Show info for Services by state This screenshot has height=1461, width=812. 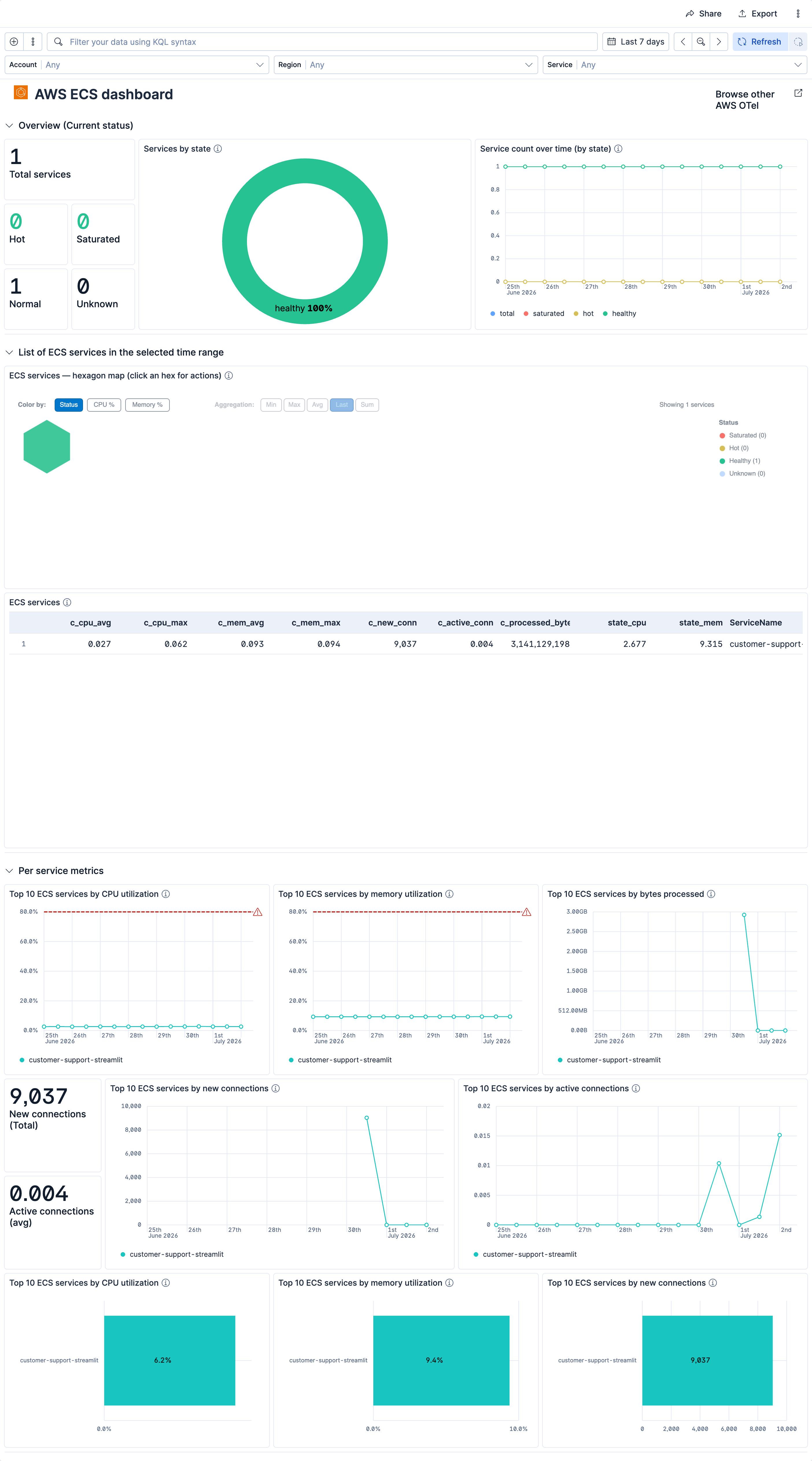(x=218, y=149)
